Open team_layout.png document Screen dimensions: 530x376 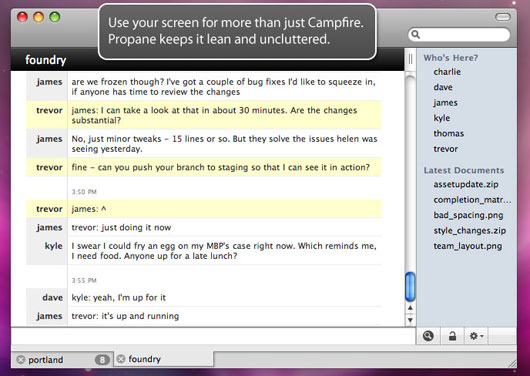click(467, 246)
